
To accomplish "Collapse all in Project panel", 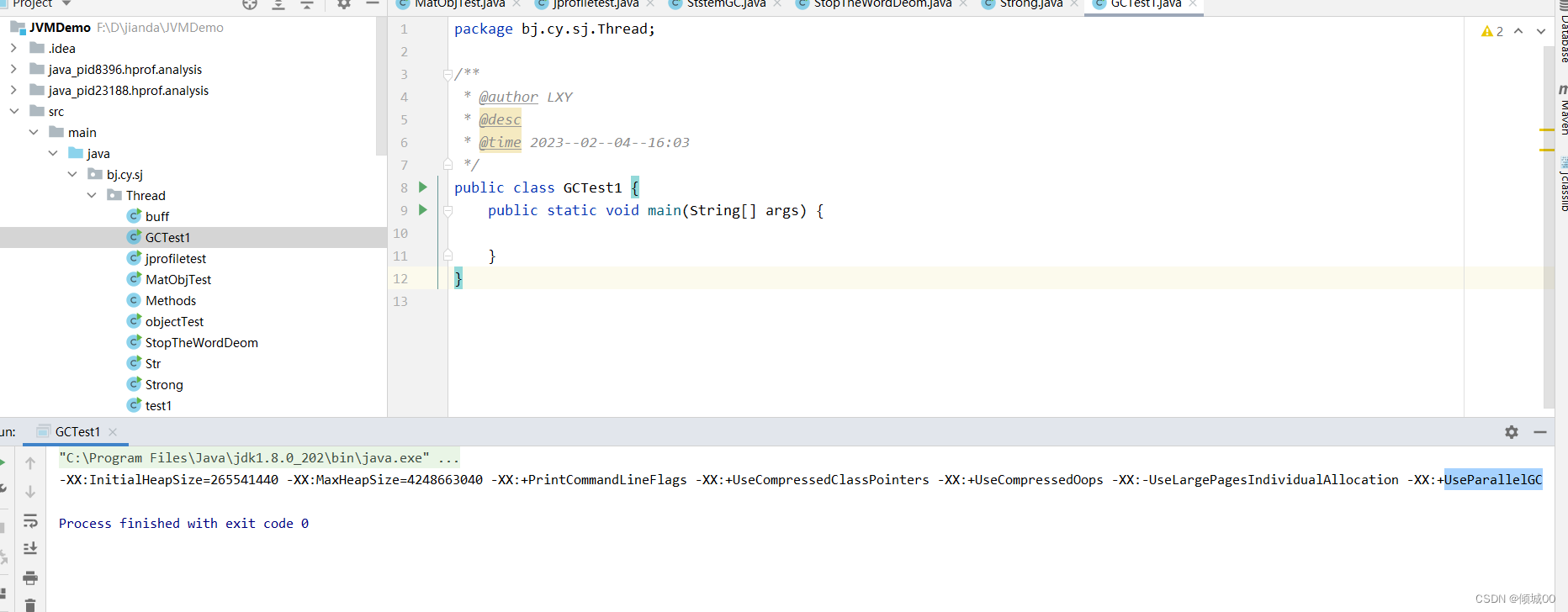I will (x=307, y=4).
